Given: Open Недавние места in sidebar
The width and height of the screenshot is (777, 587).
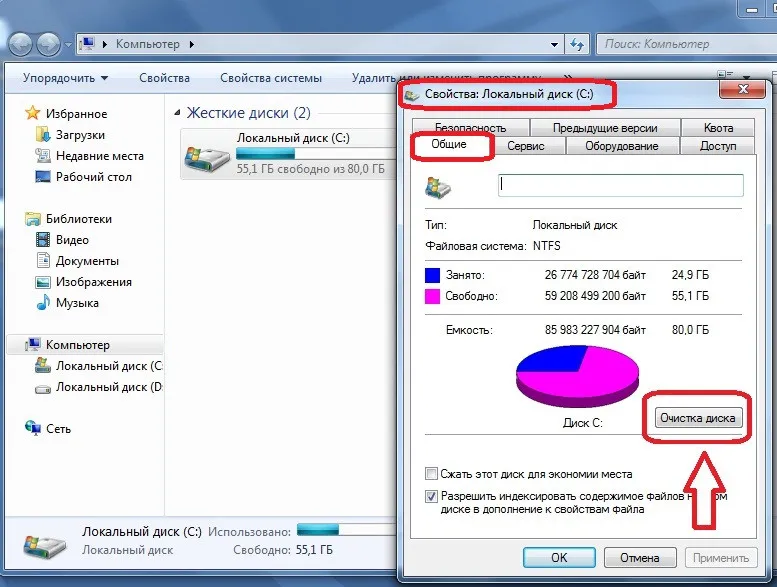Looking at the screenshot, I should tap(99, 156).
